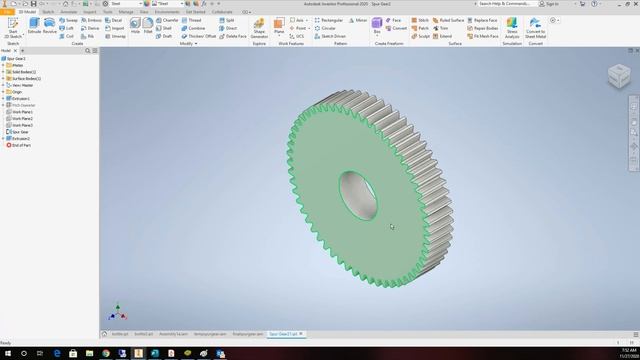Select the Extrude tool
The image size is (640, 360).
34,26
